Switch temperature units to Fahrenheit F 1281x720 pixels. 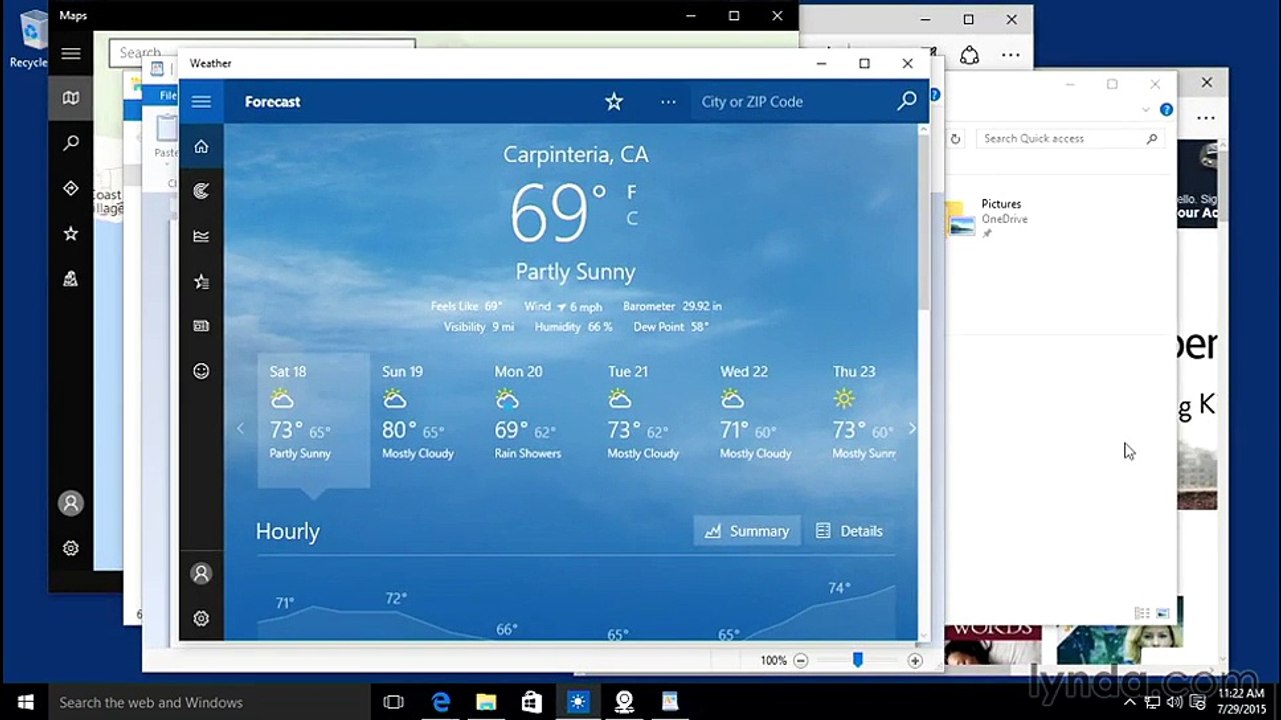tap(632, 192)
